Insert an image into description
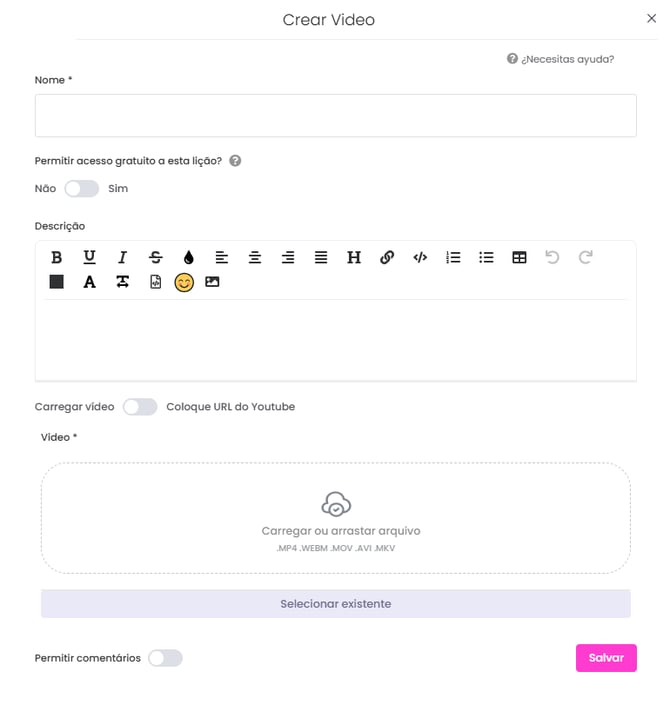 [212, 282]
